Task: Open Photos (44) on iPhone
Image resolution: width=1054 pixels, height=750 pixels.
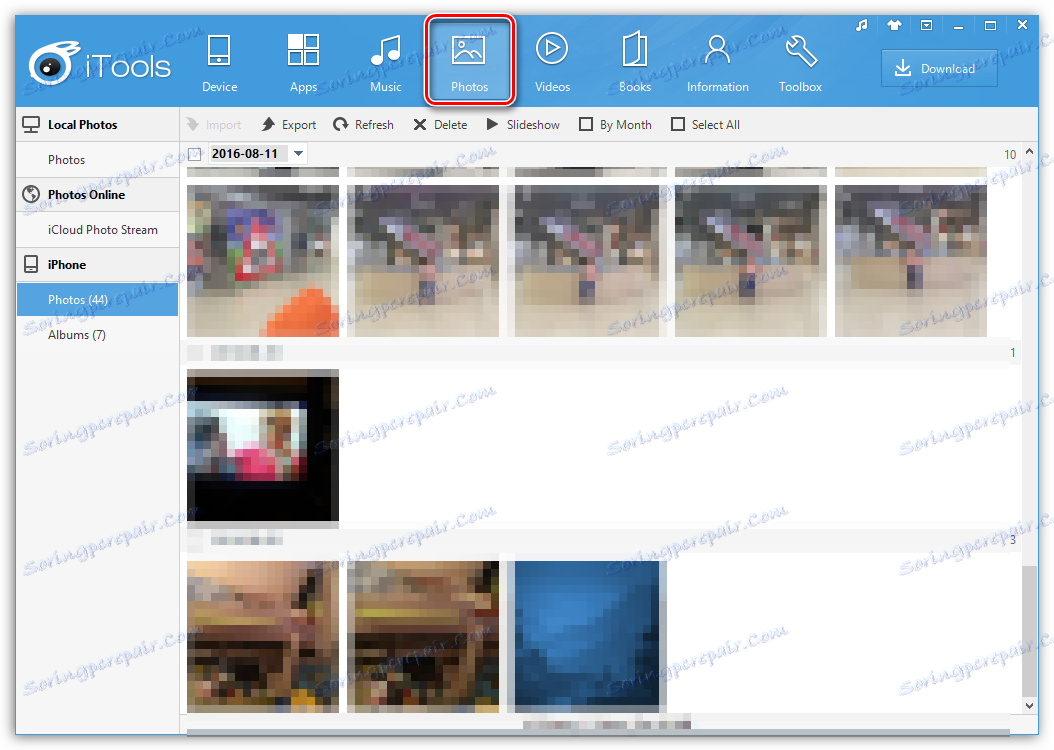Action: (97, 300)
